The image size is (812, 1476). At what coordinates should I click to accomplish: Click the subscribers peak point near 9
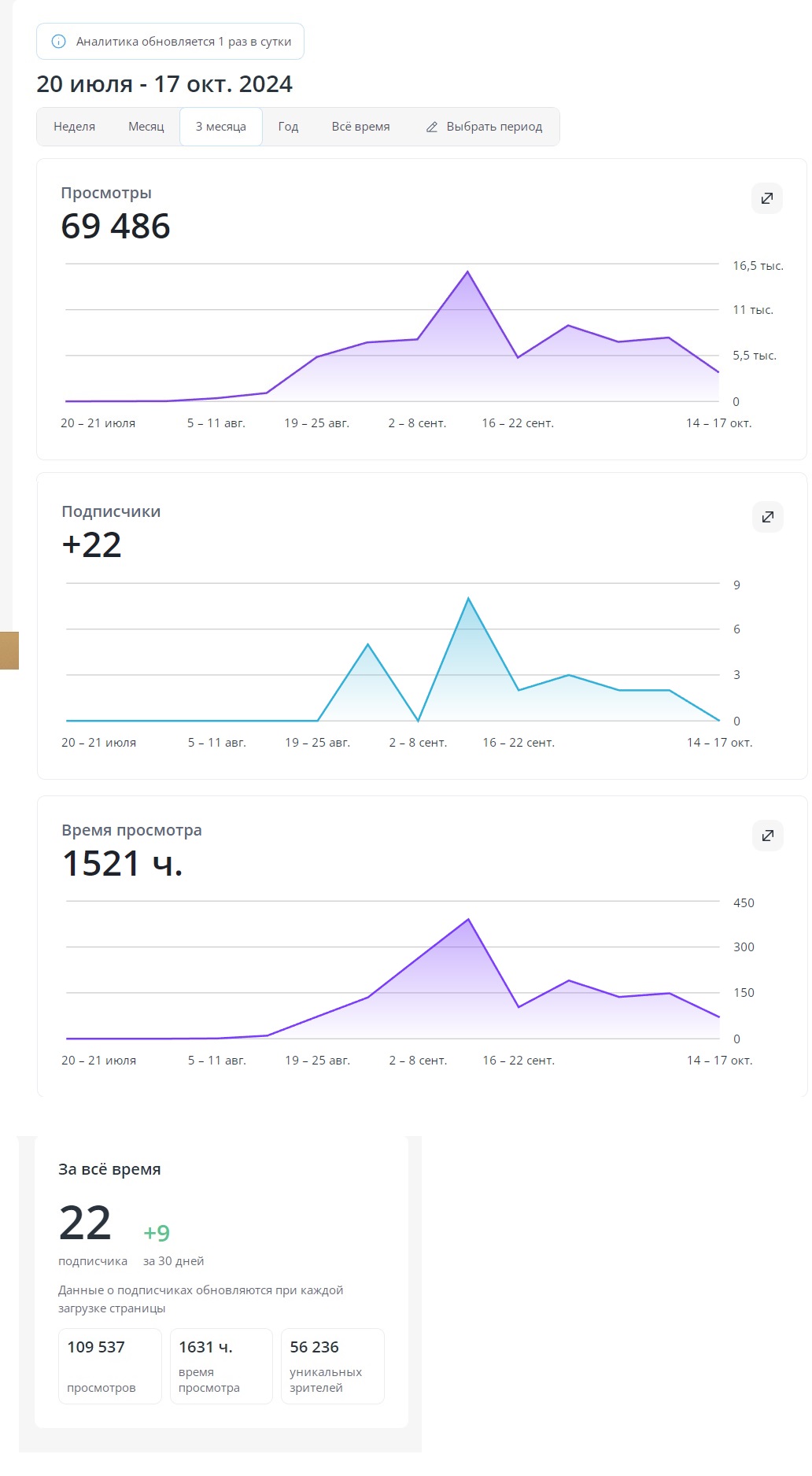468,599
